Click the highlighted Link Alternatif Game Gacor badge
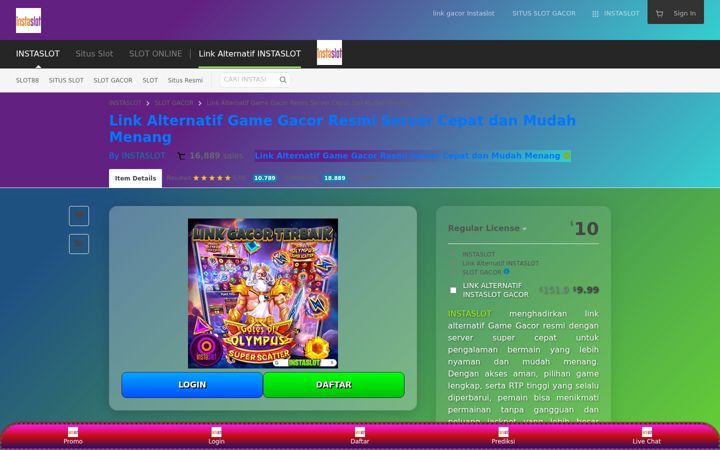Viewport: 720px width, 450px height. 412,156
